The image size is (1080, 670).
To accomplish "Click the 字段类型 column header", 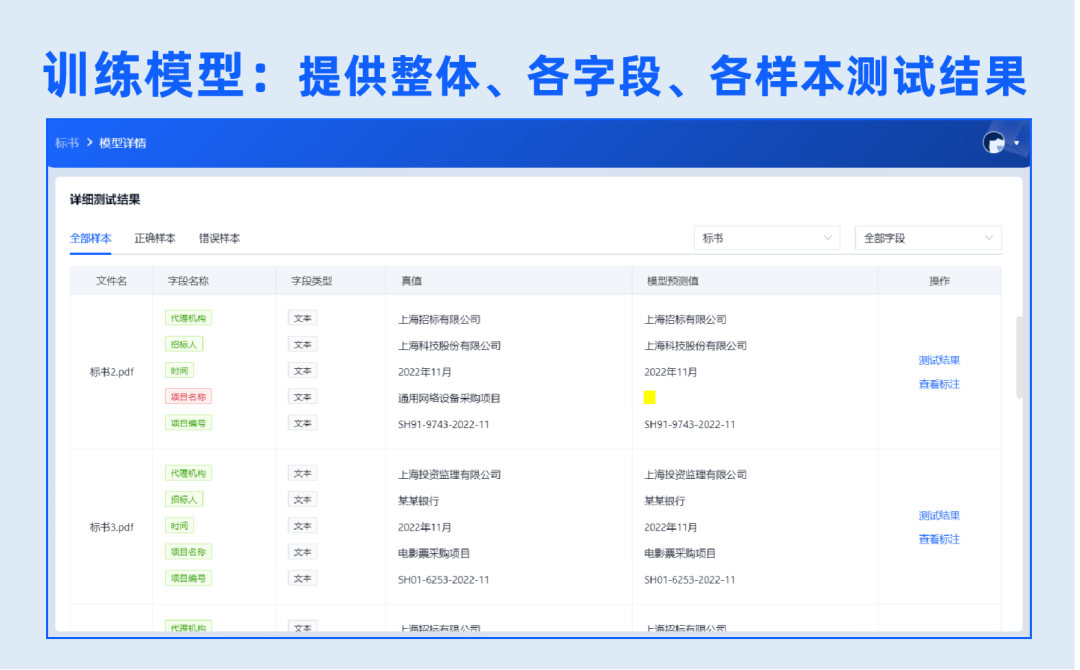I will pyautogui.click(x=313, y=282).
